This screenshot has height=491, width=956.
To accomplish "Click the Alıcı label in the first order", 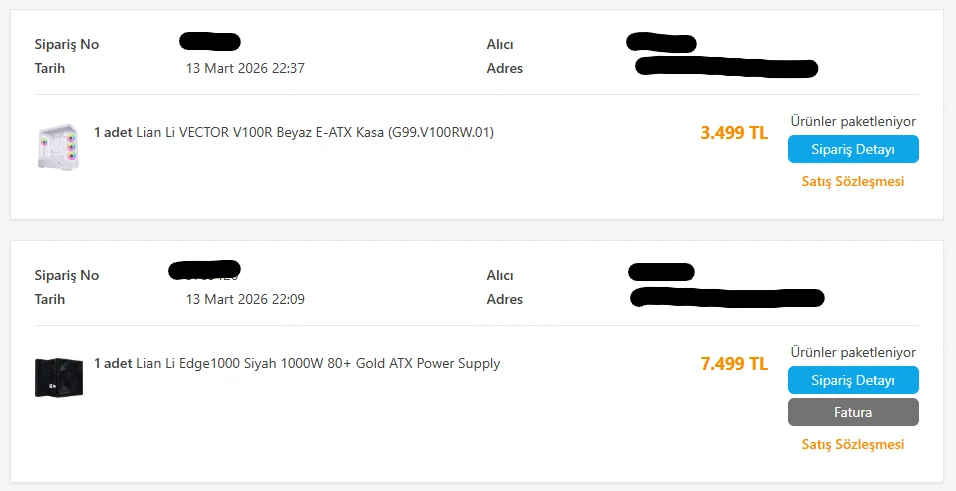I will [500, 45].
